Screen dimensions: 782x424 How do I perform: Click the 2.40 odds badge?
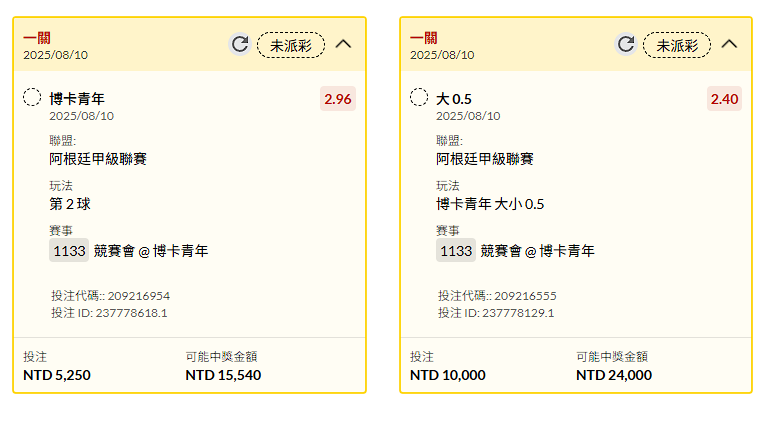coord(724,99)
